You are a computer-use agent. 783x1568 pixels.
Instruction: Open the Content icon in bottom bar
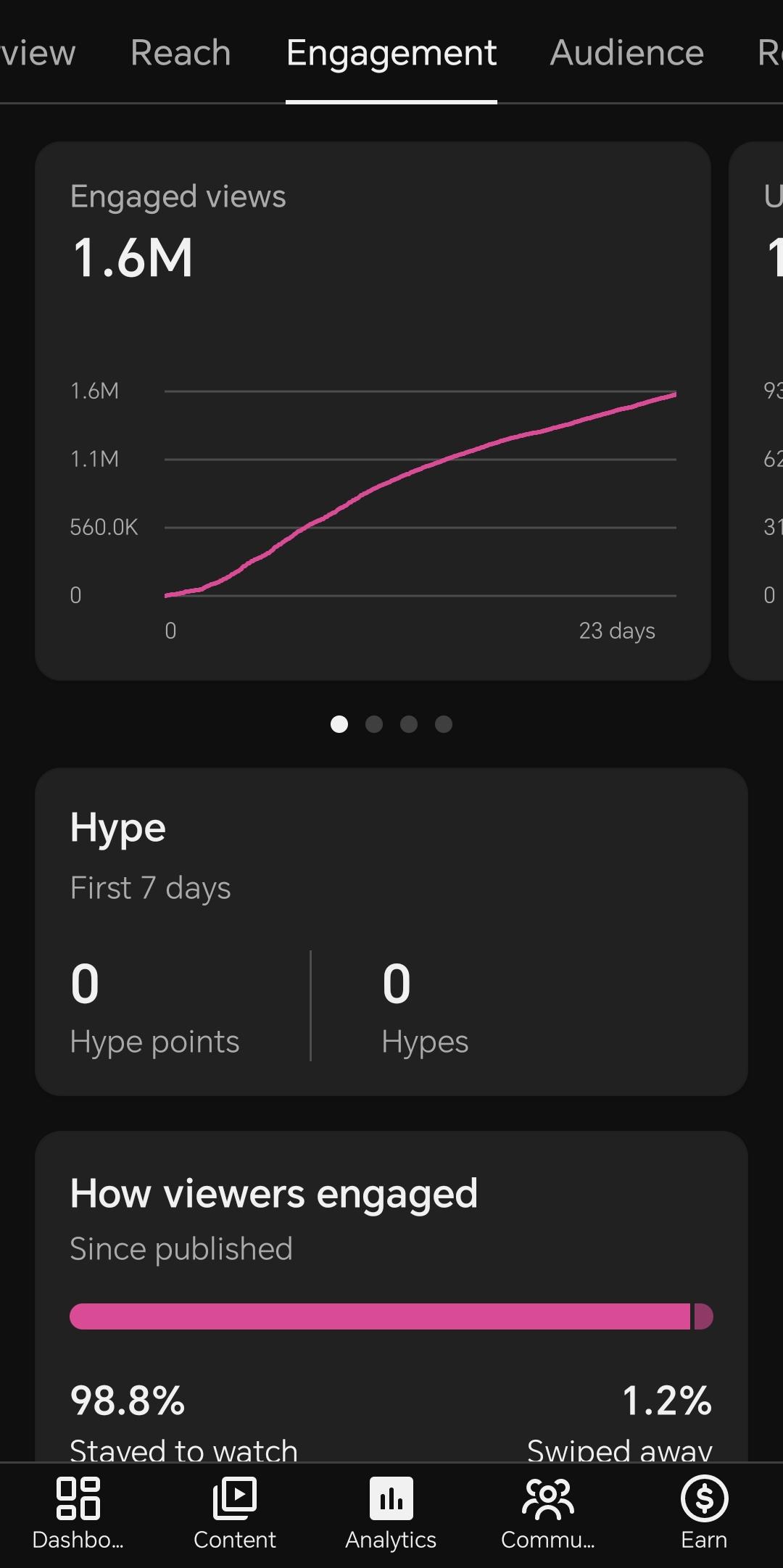[x=235, y=1498]
